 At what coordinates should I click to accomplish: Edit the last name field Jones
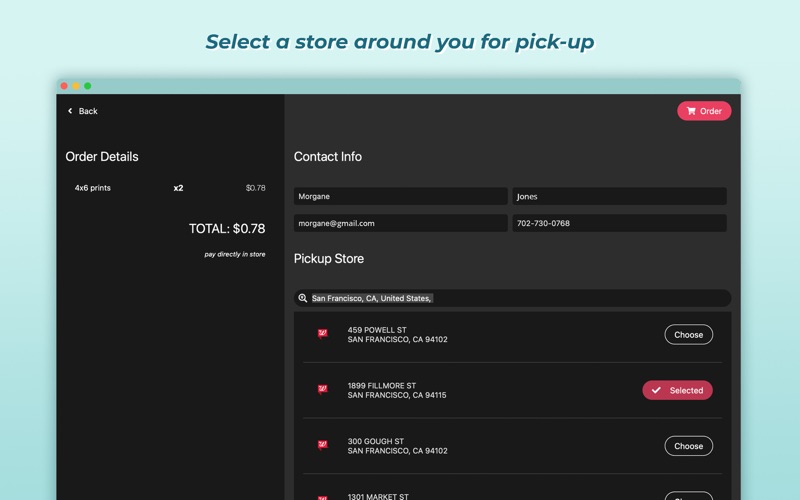619,196
